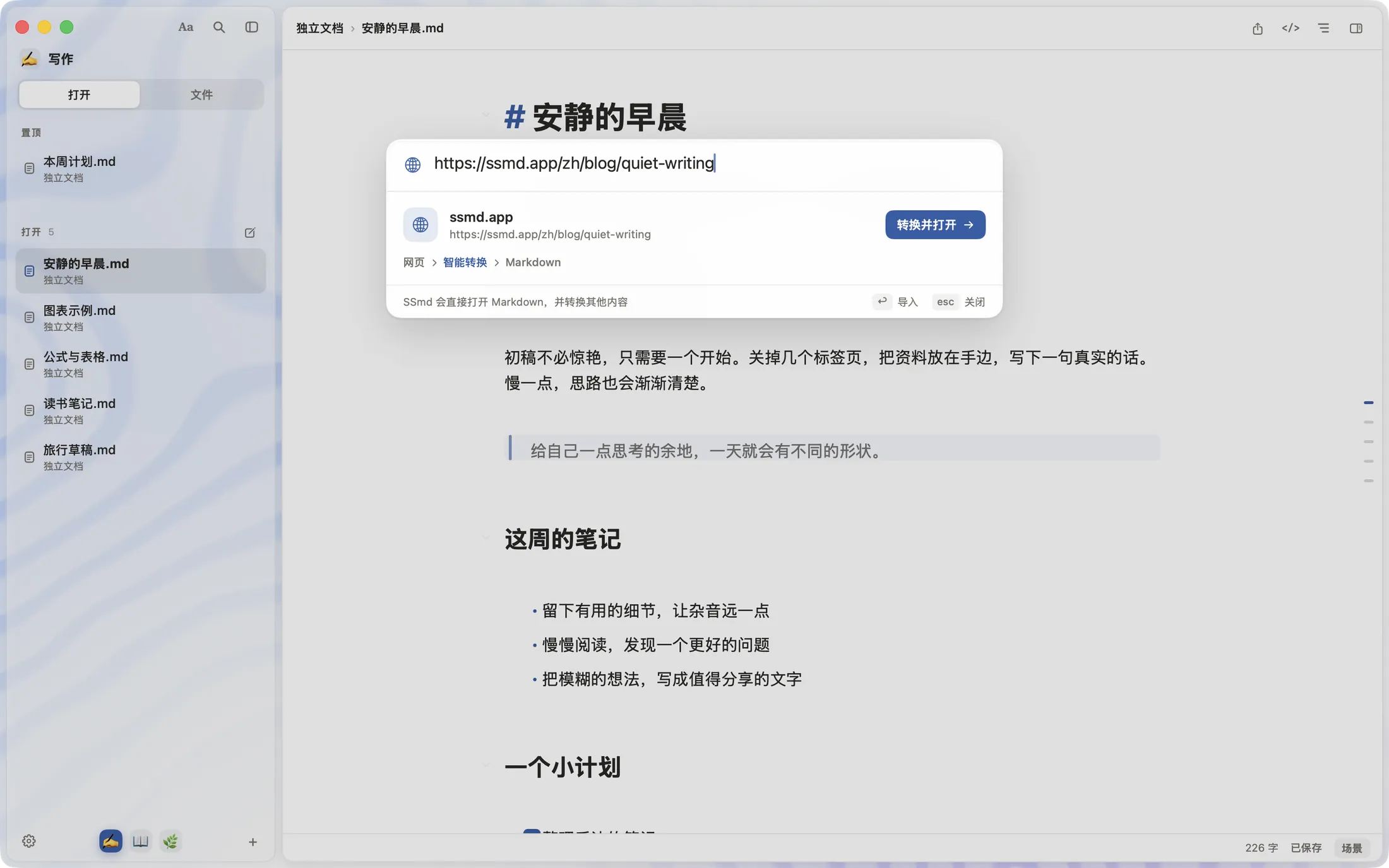
Task: Click the esc 关闭 key hint
Action: click(x=958, y=302)
